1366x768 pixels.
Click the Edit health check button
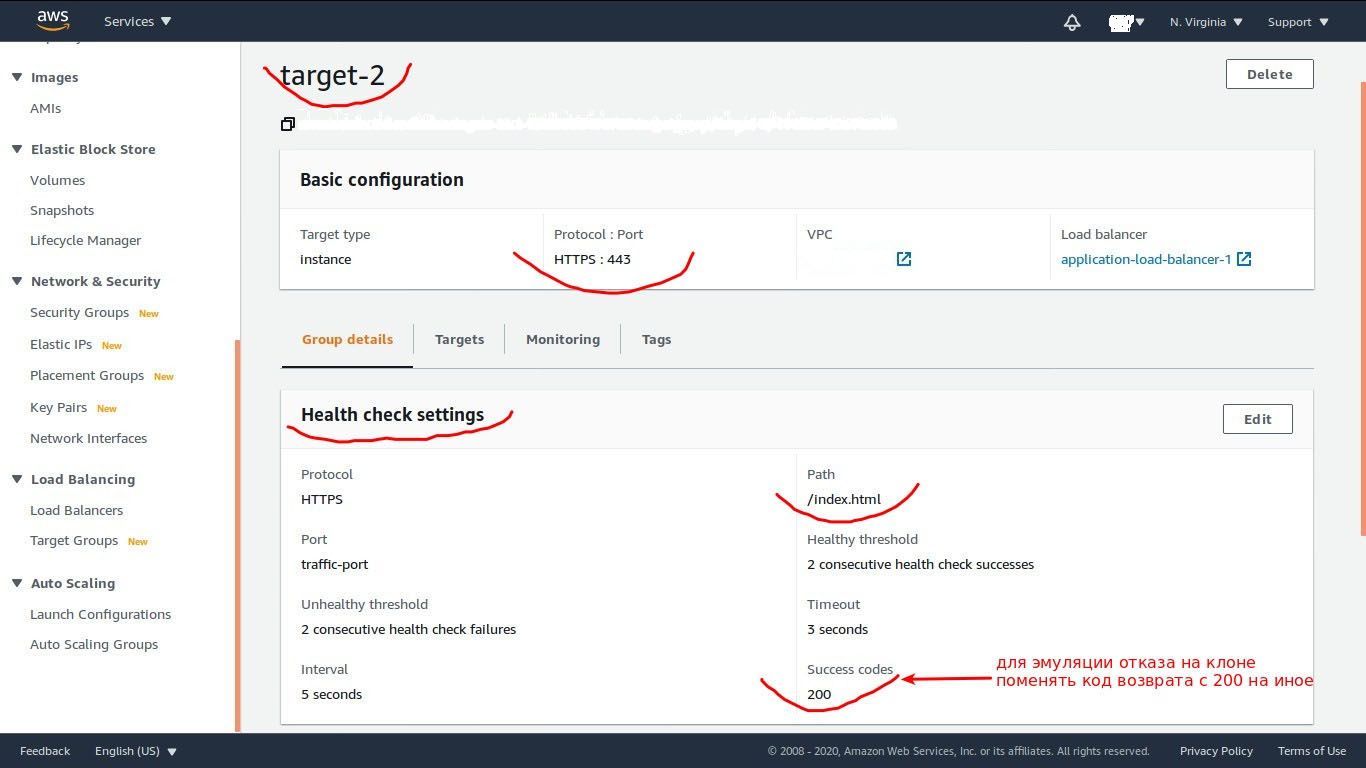(1258, 419)
